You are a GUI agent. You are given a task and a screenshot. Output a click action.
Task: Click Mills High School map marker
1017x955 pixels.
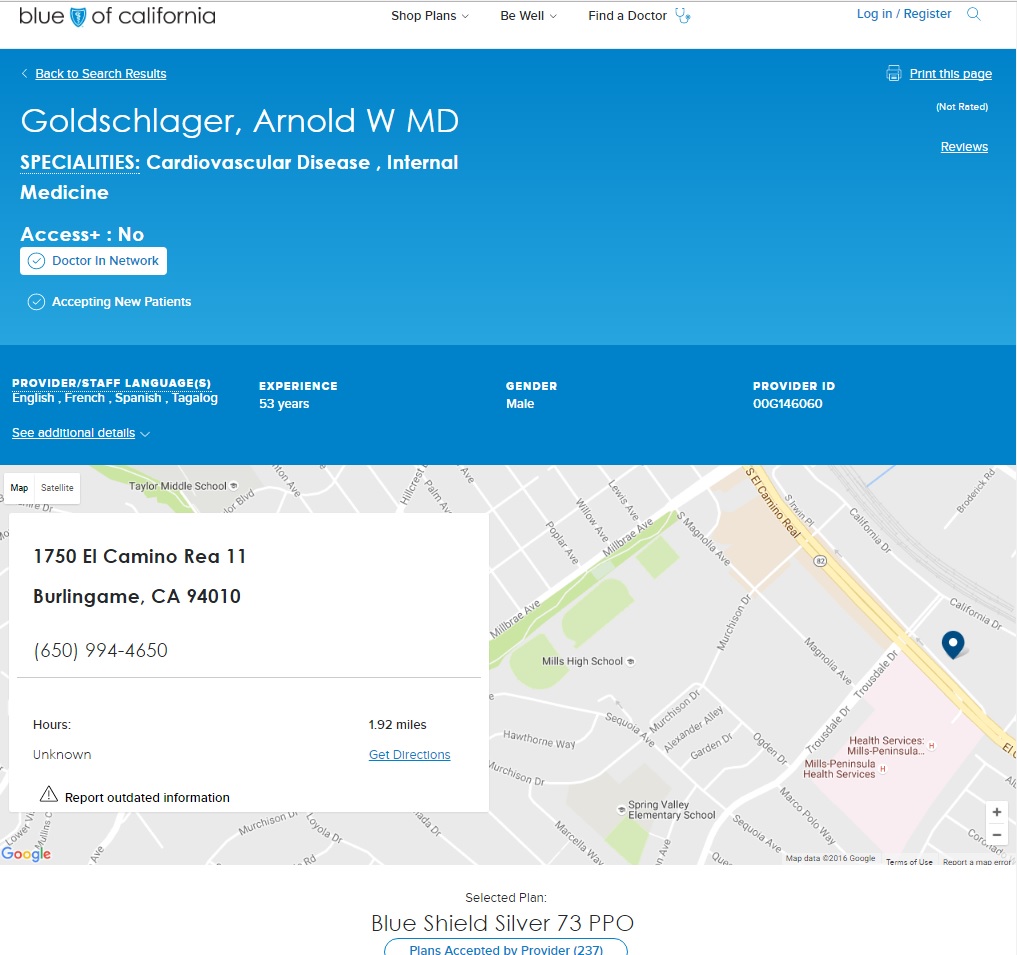pos(630,662)
